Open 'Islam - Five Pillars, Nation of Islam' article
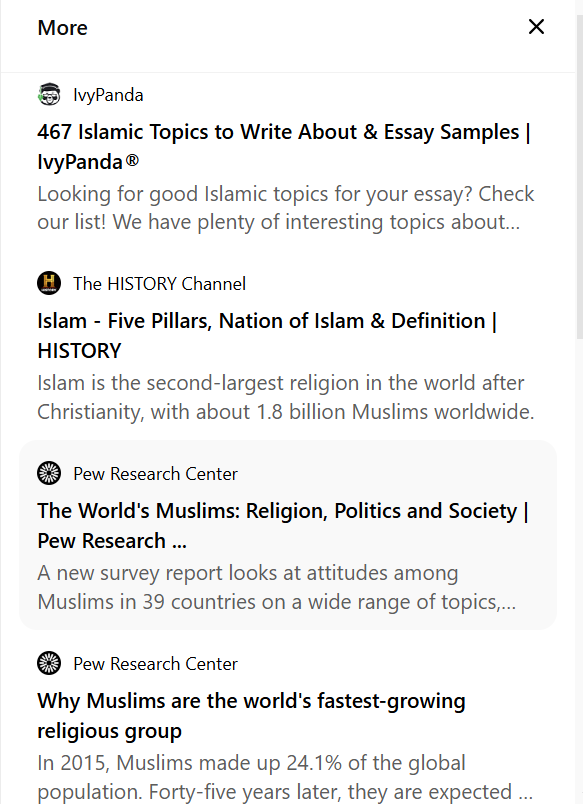Viewport: 583px width, 804px height. (267, 336)
